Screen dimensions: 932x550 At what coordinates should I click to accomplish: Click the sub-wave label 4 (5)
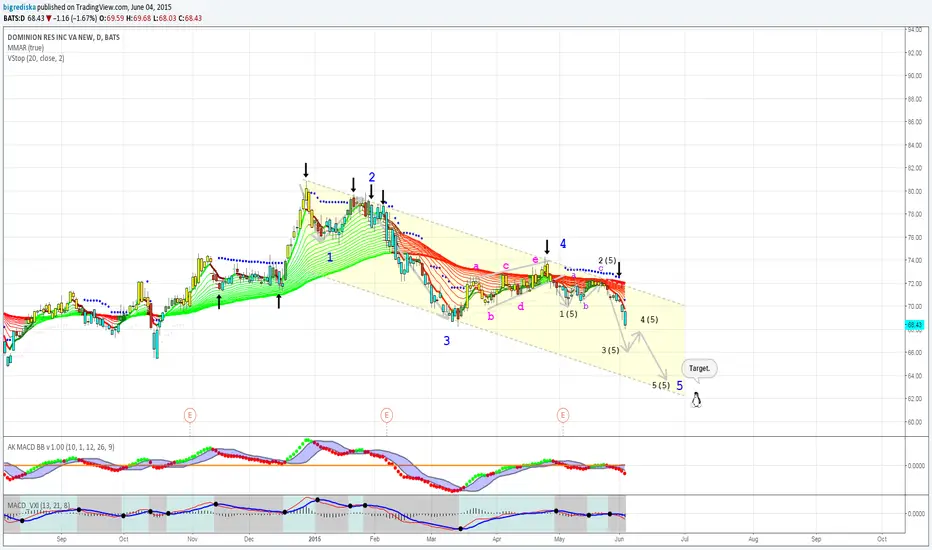pos(649,320)
